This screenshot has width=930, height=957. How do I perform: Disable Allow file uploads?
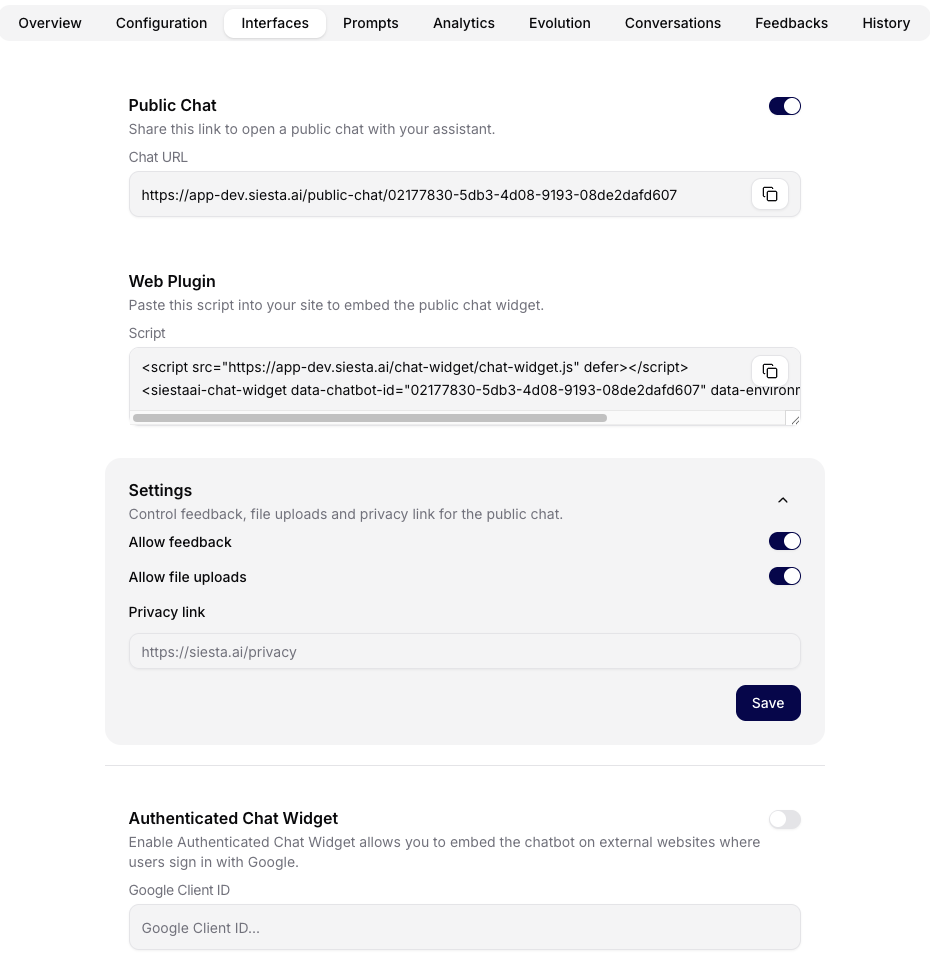pyautogui.click(x=784, y=576)
